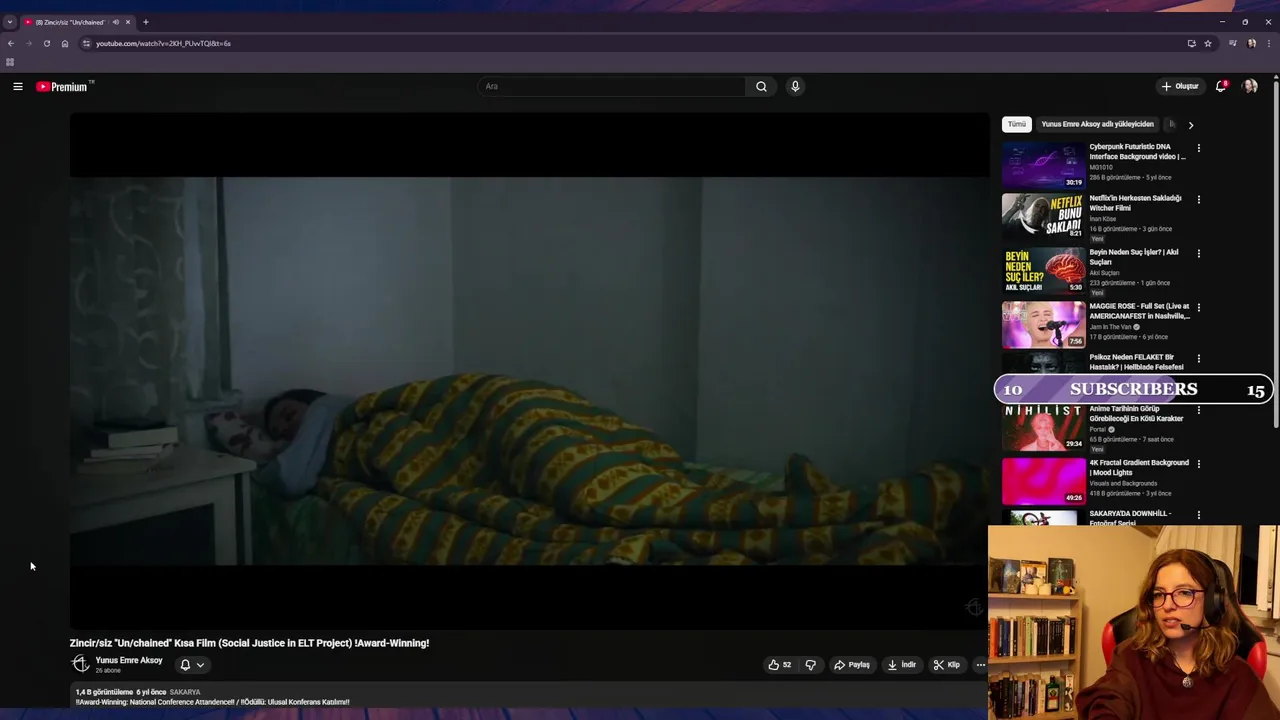1280x720 pixels.
Task: Open Yunus Emre Aksoy channel avatar
Action: click(80, 664)
